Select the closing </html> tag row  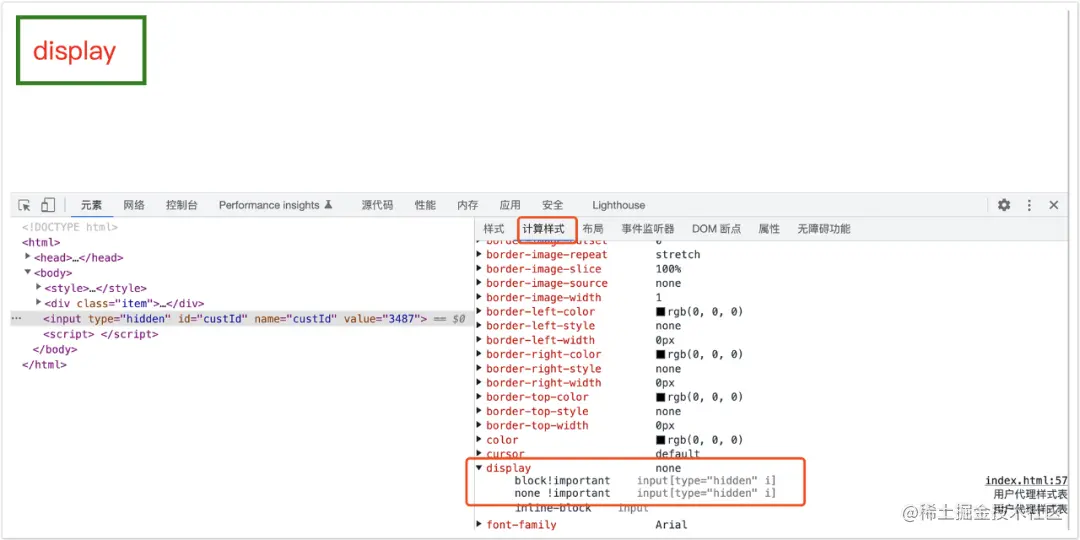(44, 364)
